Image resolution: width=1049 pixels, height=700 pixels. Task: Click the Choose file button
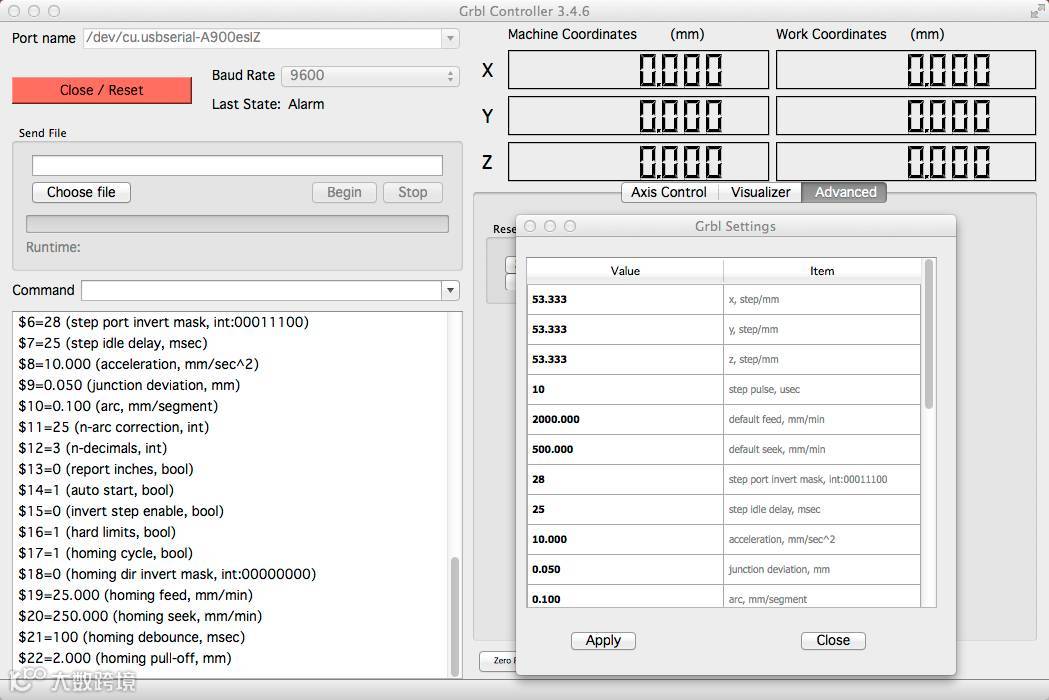tap(81, 193)
